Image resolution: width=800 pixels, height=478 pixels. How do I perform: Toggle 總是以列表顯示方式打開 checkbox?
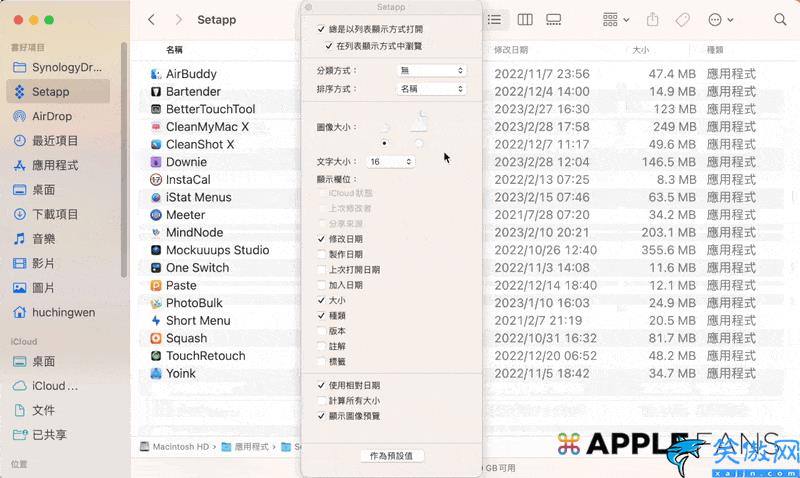tap(321, 29)
